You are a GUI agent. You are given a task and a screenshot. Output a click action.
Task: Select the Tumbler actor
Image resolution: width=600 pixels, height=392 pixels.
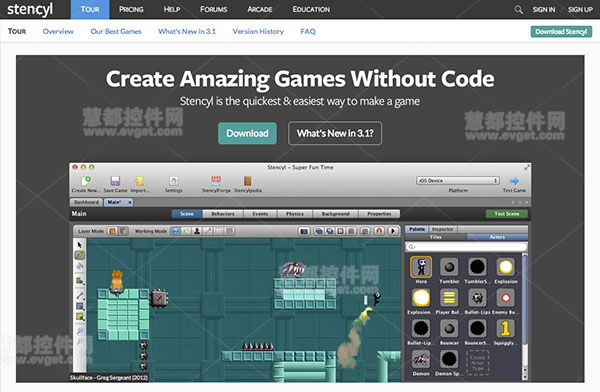coord(449,267)
